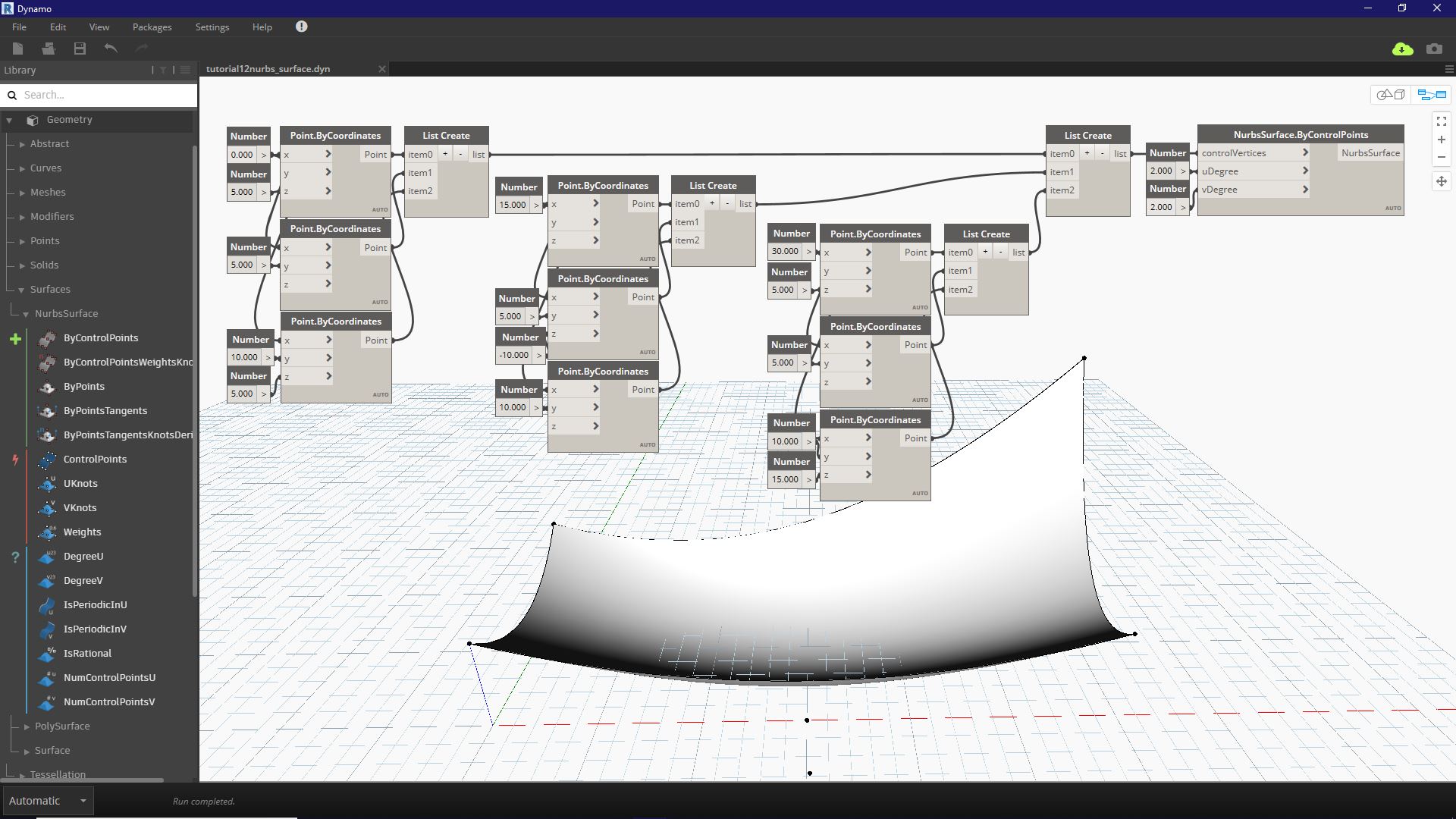Click plus button on rightmost List Create
The height and width of the screenshot is (819, 1456).
(1087, 153)
